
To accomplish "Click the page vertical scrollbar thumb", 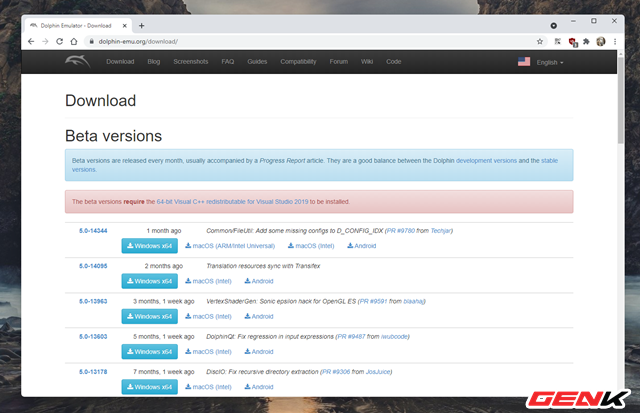I will (x=620, y=100).
